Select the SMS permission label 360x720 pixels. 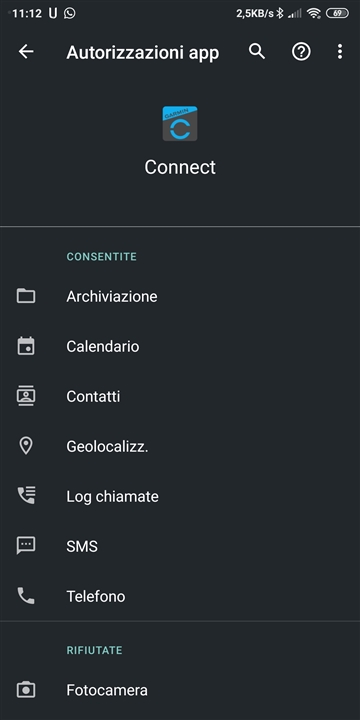pos(82,546)
